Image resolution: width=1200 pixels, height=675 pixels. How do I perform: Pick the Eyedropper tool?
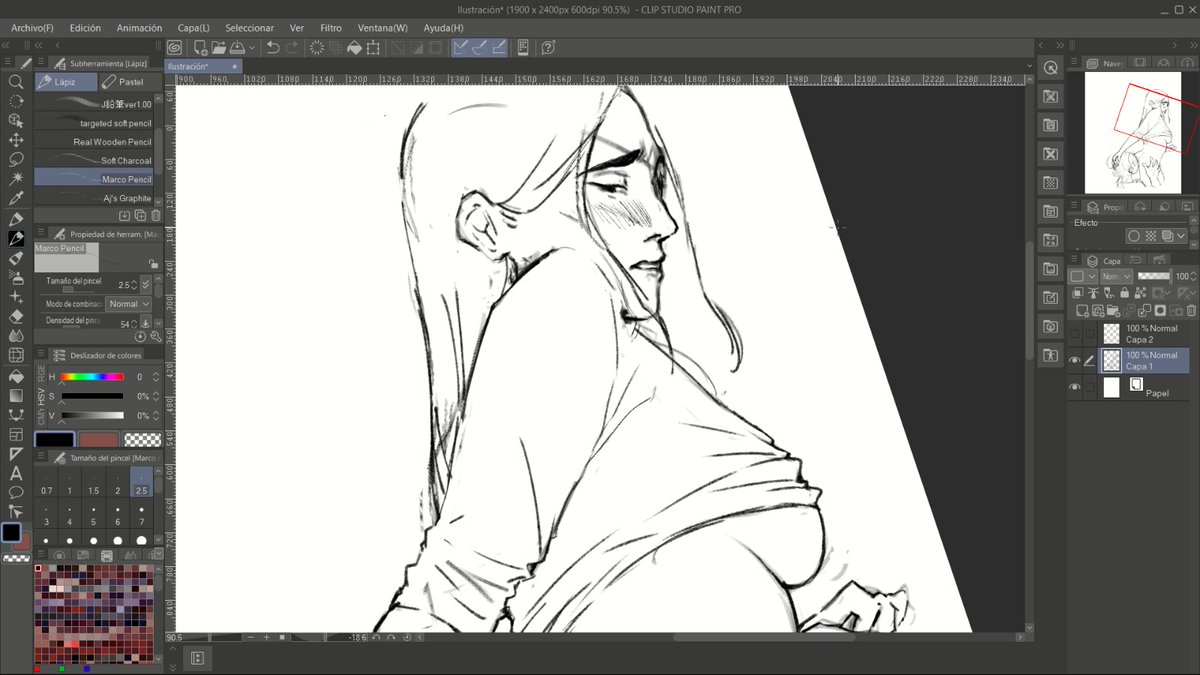16,199
